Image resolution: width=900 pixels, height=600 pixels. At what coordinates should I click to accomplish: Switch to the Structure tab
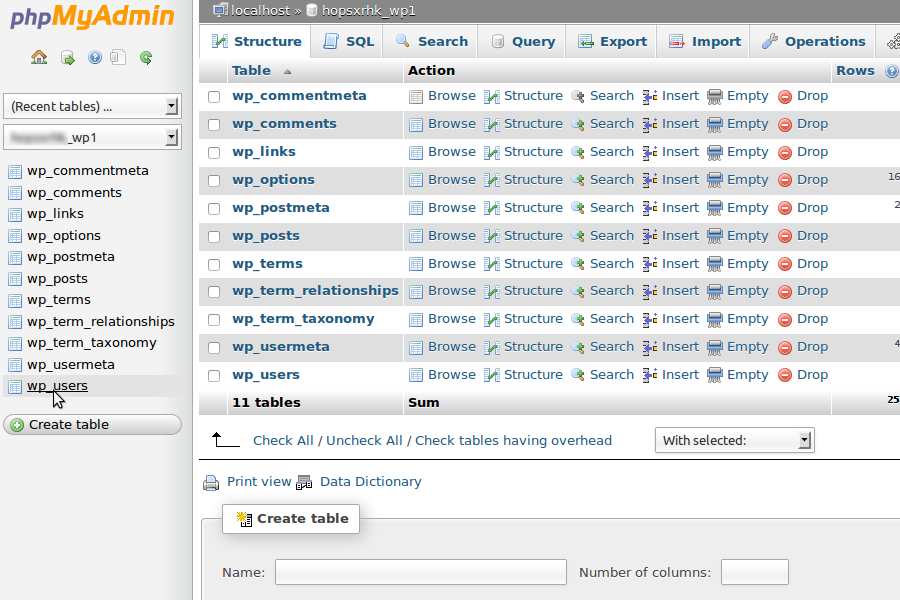255,41
